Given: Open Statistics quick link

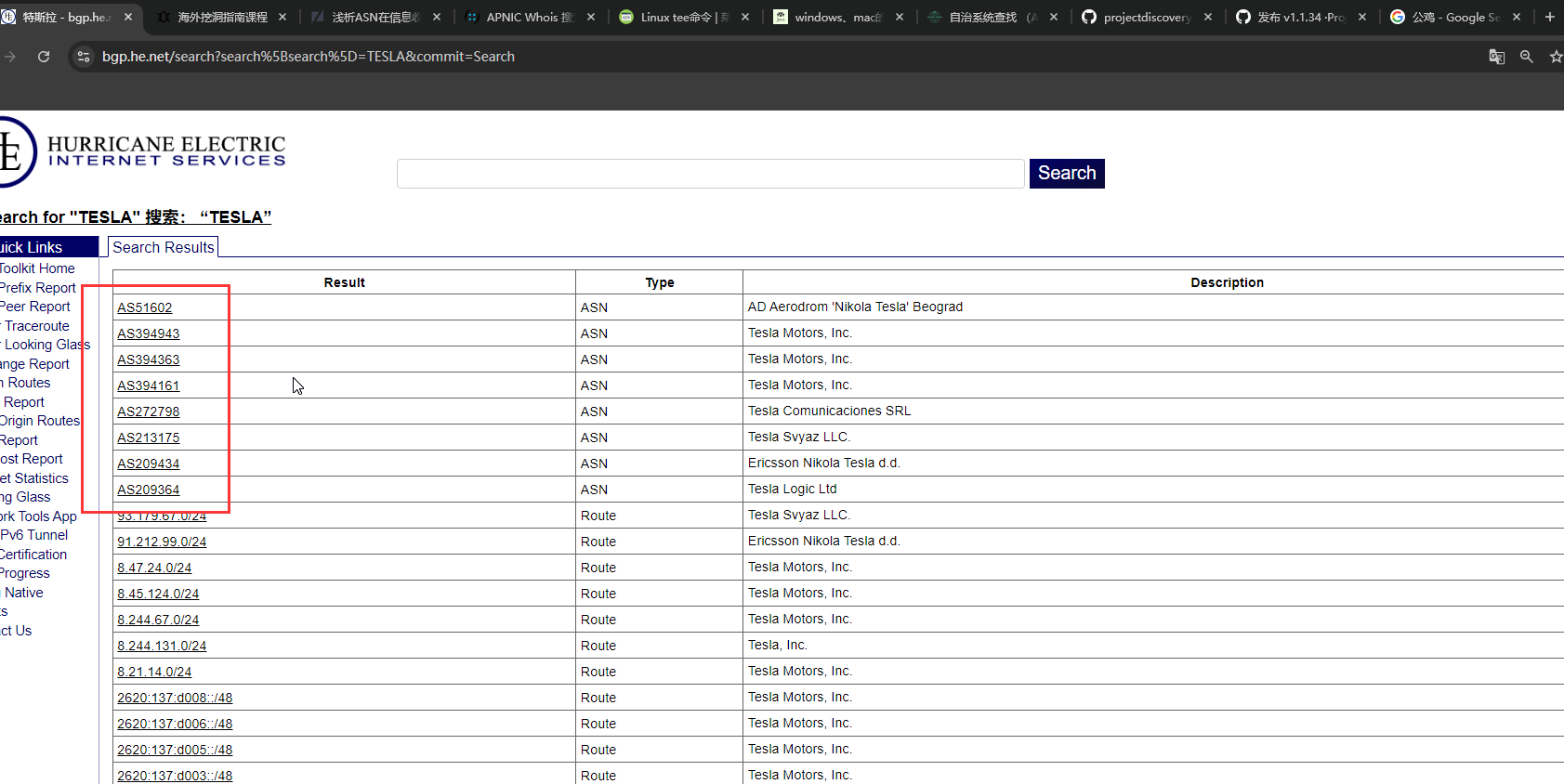Looking at the screenshot, I should click(34, 478).
